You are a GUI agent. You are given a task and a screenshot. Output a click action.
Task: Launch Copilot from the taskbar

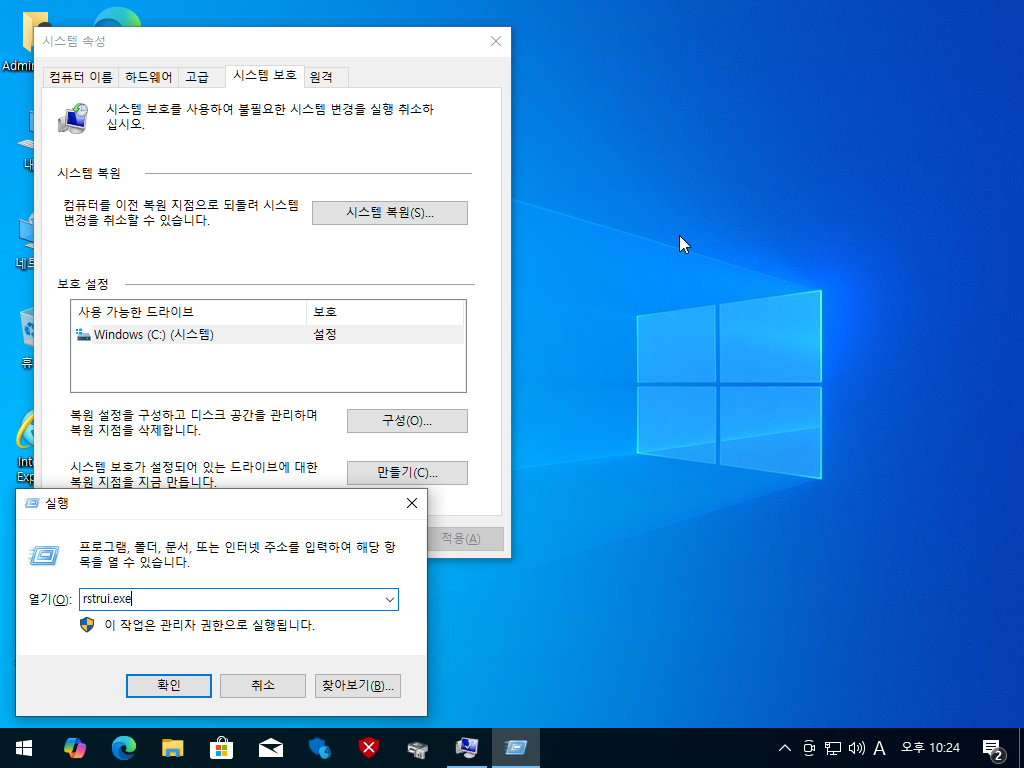coord(74,748)
